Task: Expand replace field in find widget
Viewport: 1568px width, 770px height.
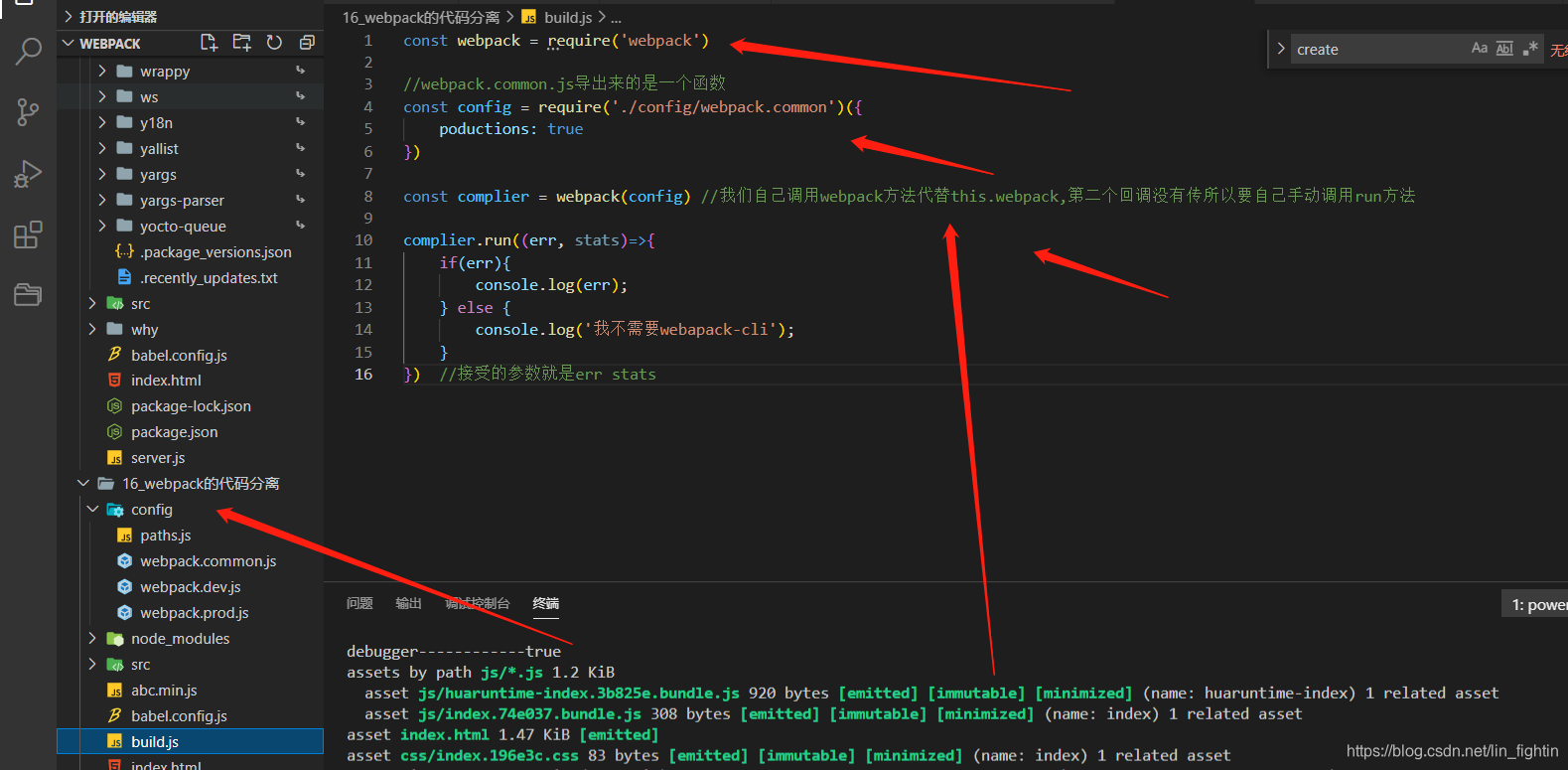Action: tap(1280, 49)
